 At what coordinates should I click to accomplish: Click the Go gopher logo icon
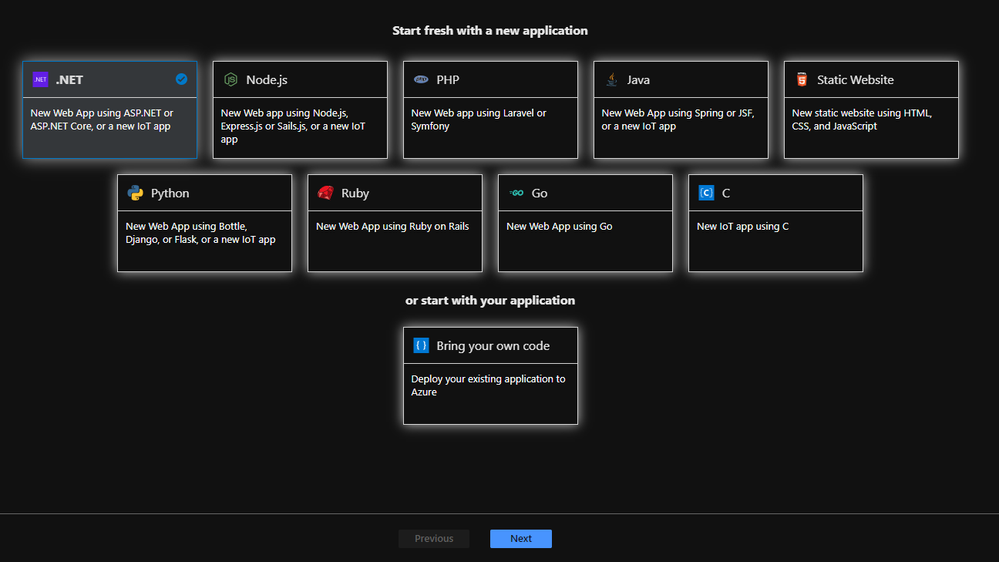[516, 193]
